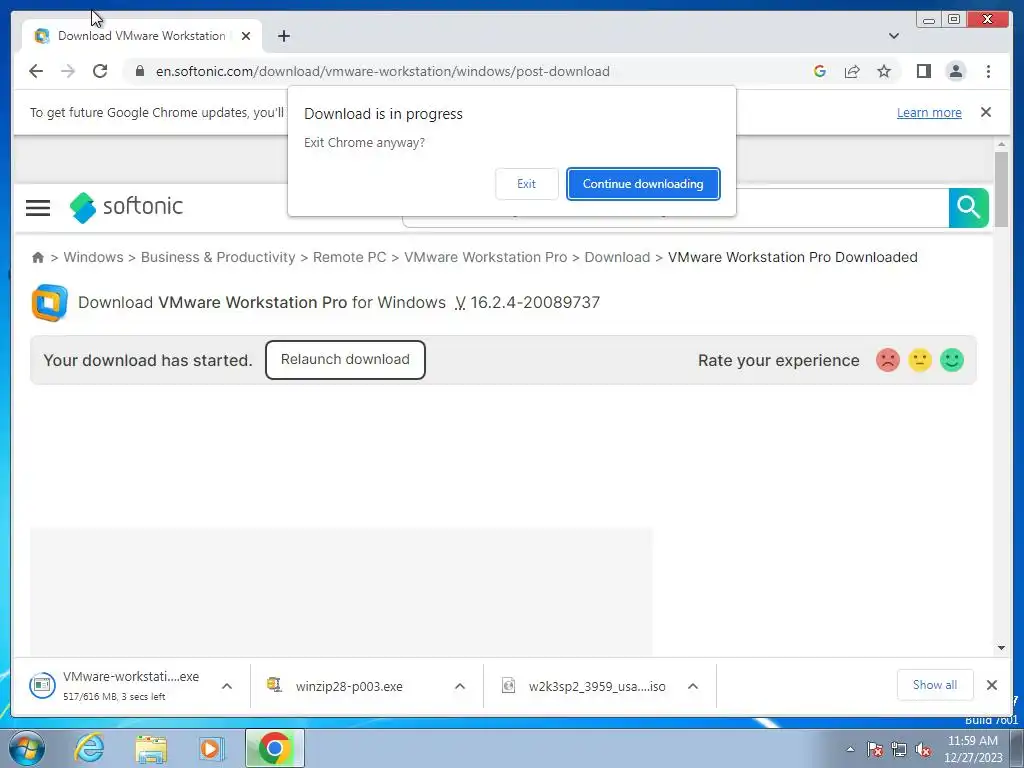Click the muted volume tray icon
The height and width of the screenshot is (768, 1024).
click(923, 749)
